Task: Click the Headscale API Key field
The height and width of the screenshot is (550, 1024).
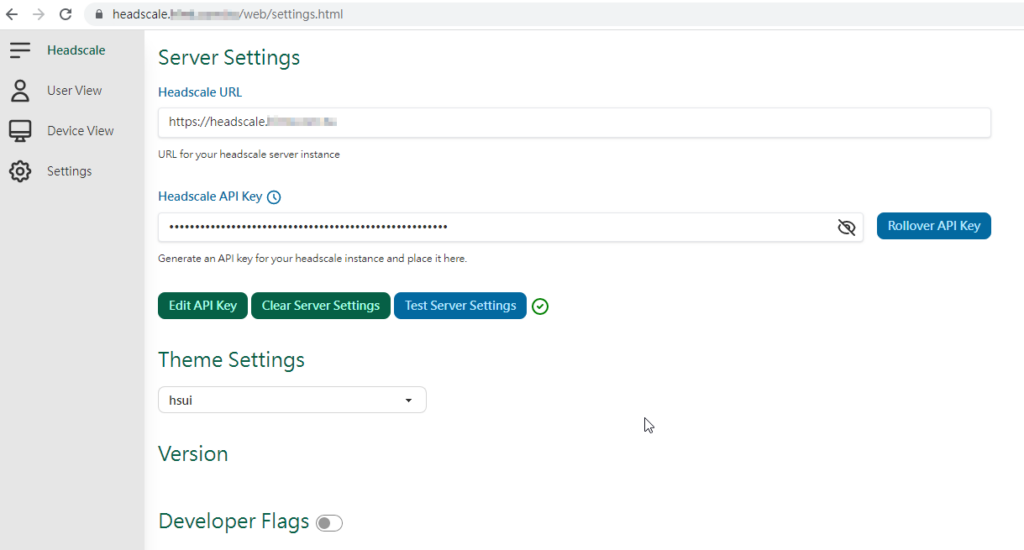Action: [510, 227]
